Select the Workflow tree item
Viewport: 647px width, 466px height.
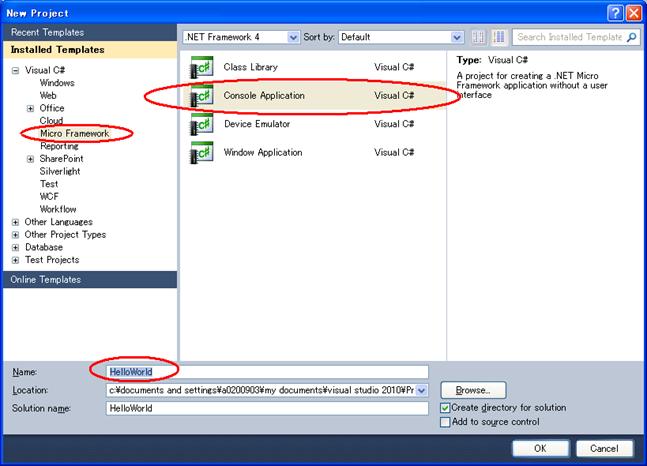58,209
